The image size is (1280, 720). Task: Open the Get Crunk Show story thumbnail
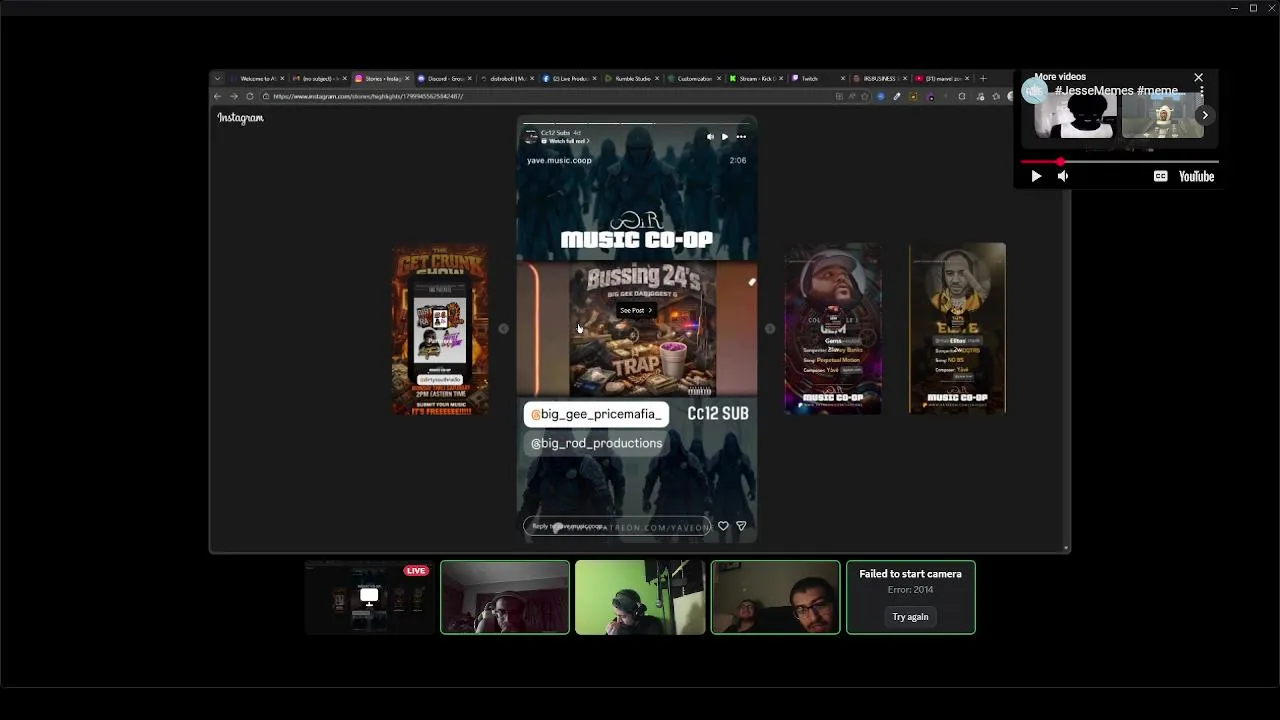(440, 329)
